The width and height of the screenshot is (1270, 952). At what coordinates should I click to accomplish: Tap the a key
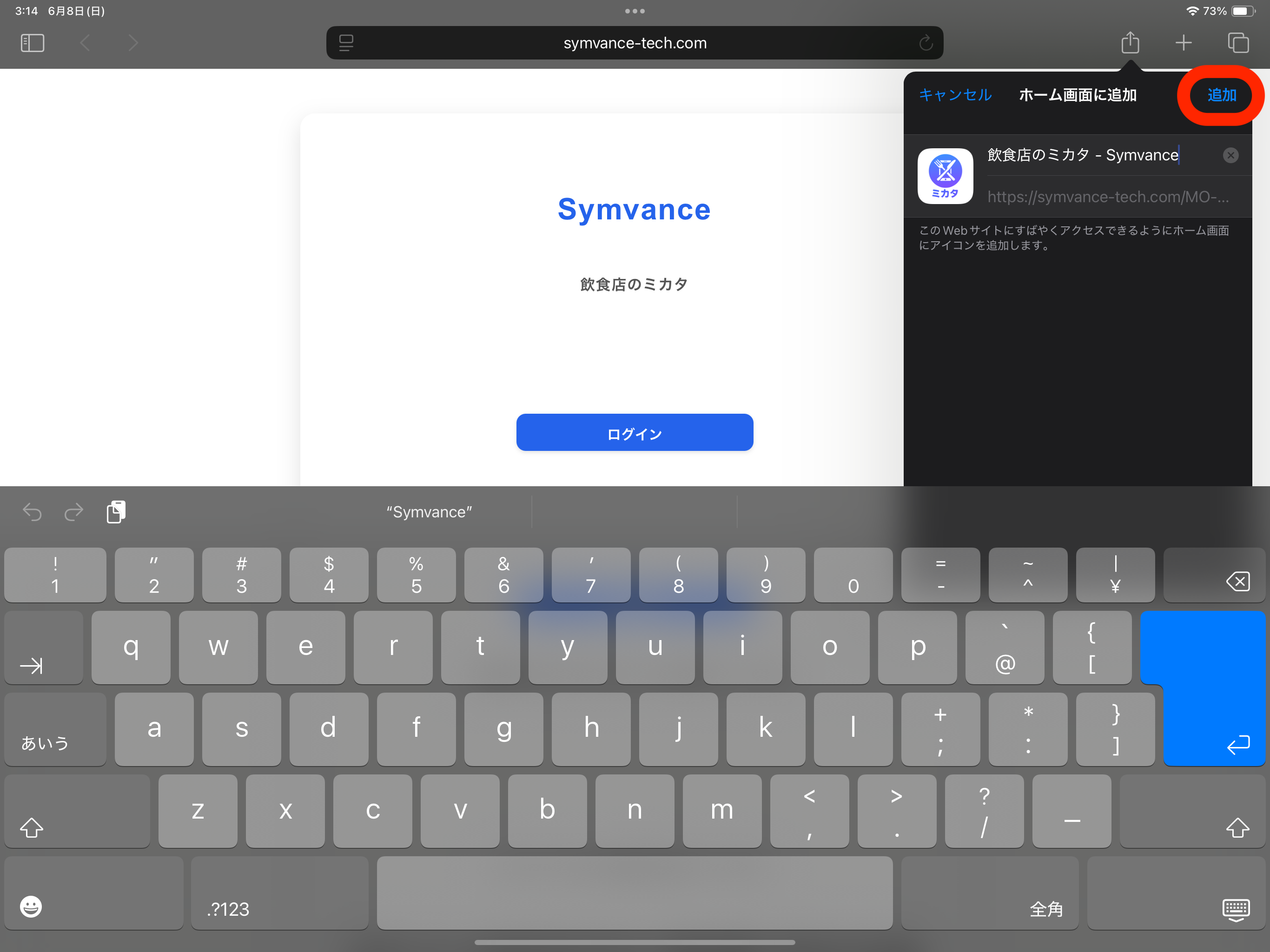[154, 729]
